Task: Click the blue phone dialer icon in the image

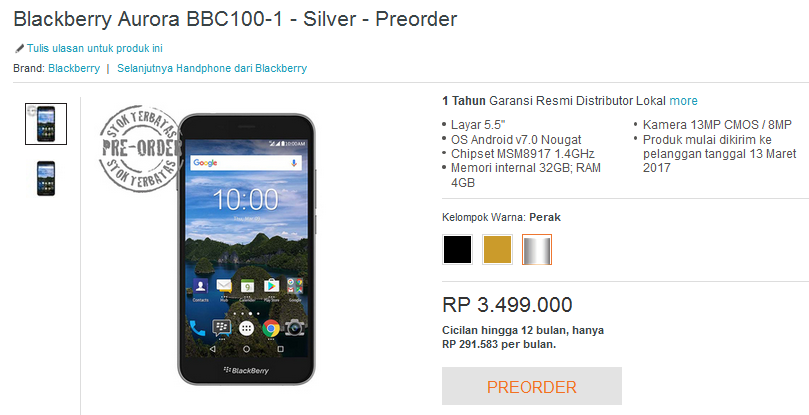Action: [x=197, y=328]
